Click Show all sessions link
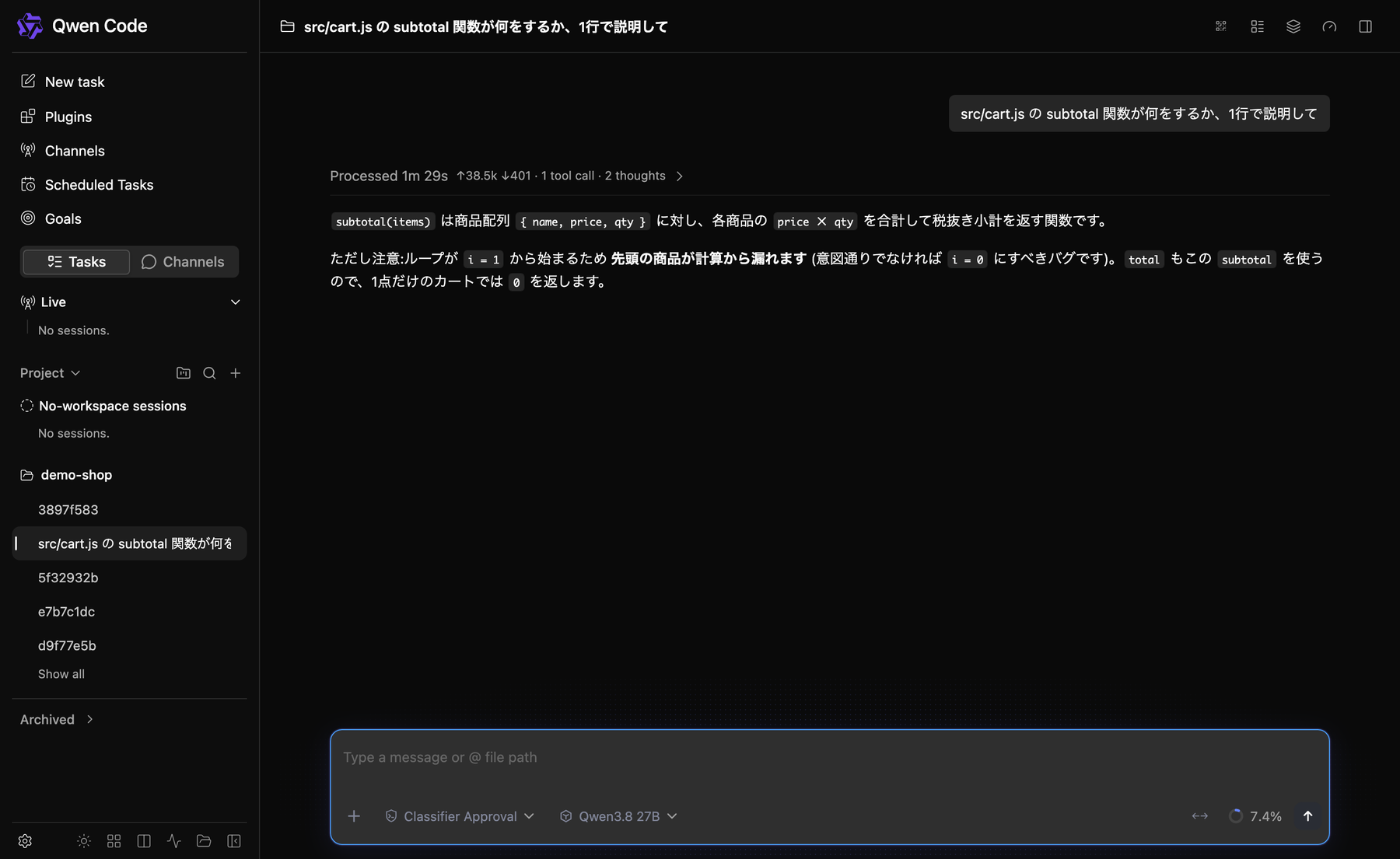1400x859 pixels. [x=61, y=674]
